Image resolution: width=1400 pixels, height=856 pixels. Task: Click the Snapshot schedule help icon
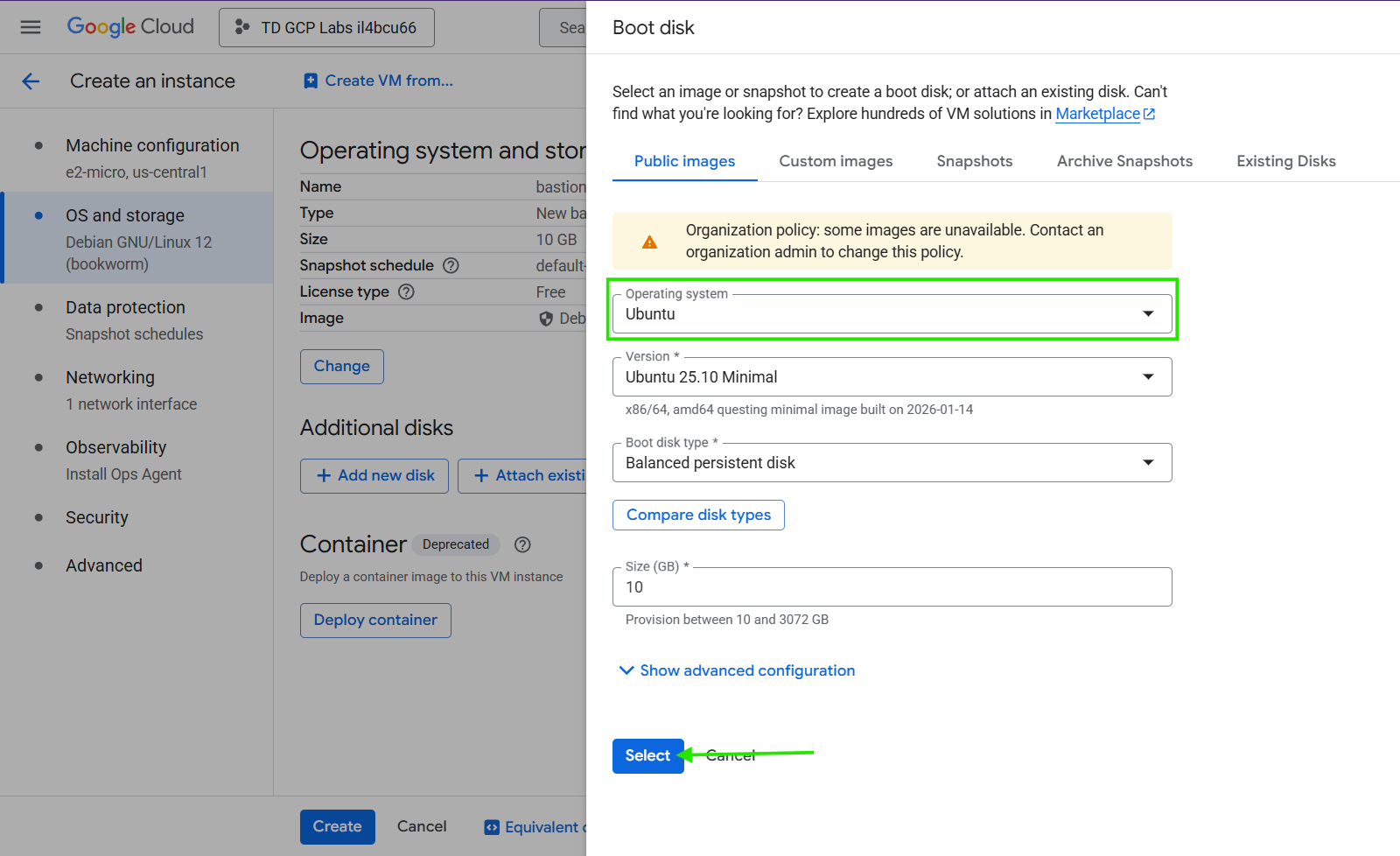click(451, 265)
